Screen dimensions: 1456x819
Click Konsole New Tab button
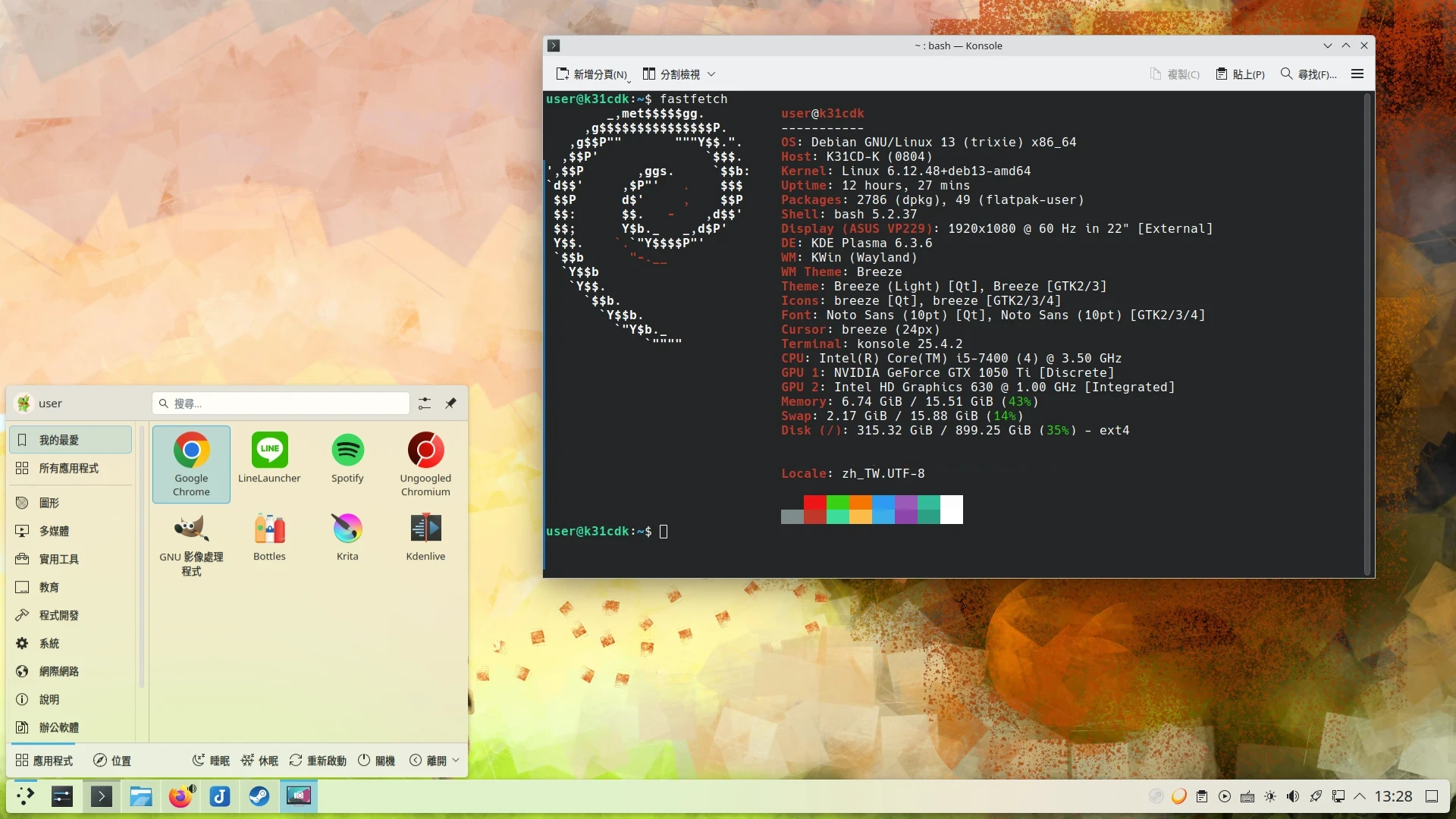click(x=592, y=74)
